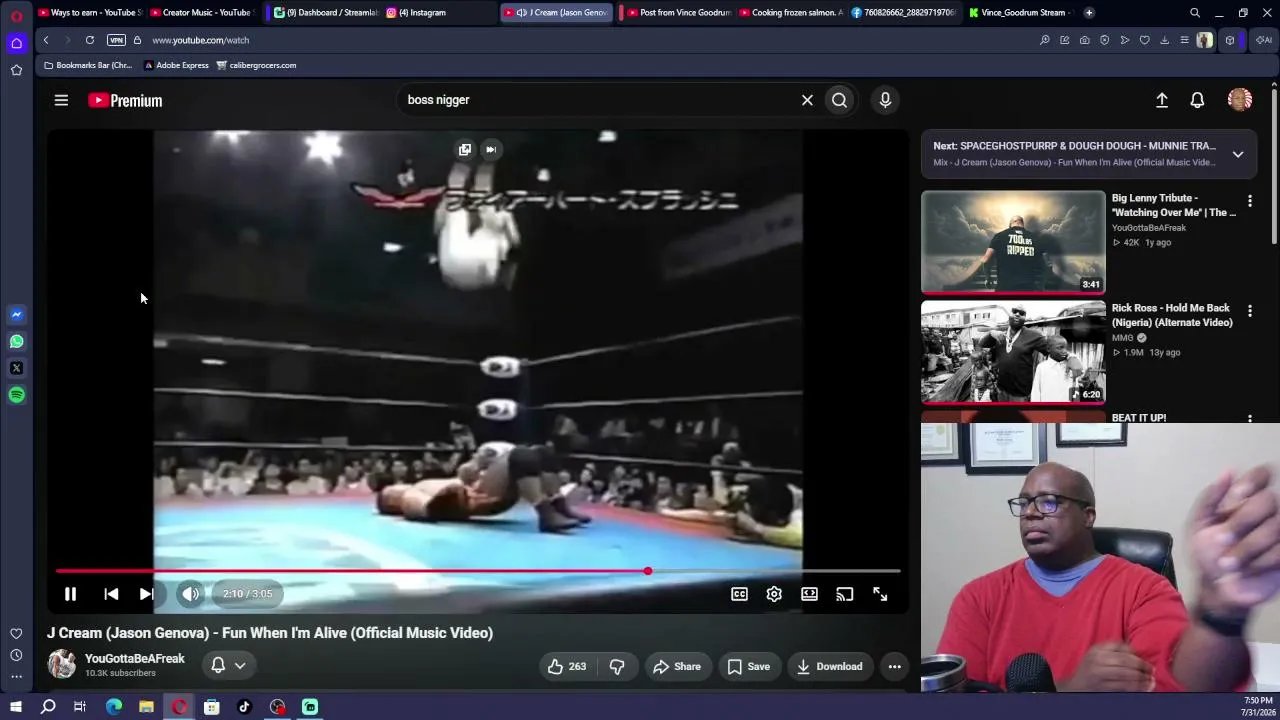Viewport: 1280px width, 720px height.
Task: Switch to Post from Vince Goodrum tab
Action: (x=677, y=13)
